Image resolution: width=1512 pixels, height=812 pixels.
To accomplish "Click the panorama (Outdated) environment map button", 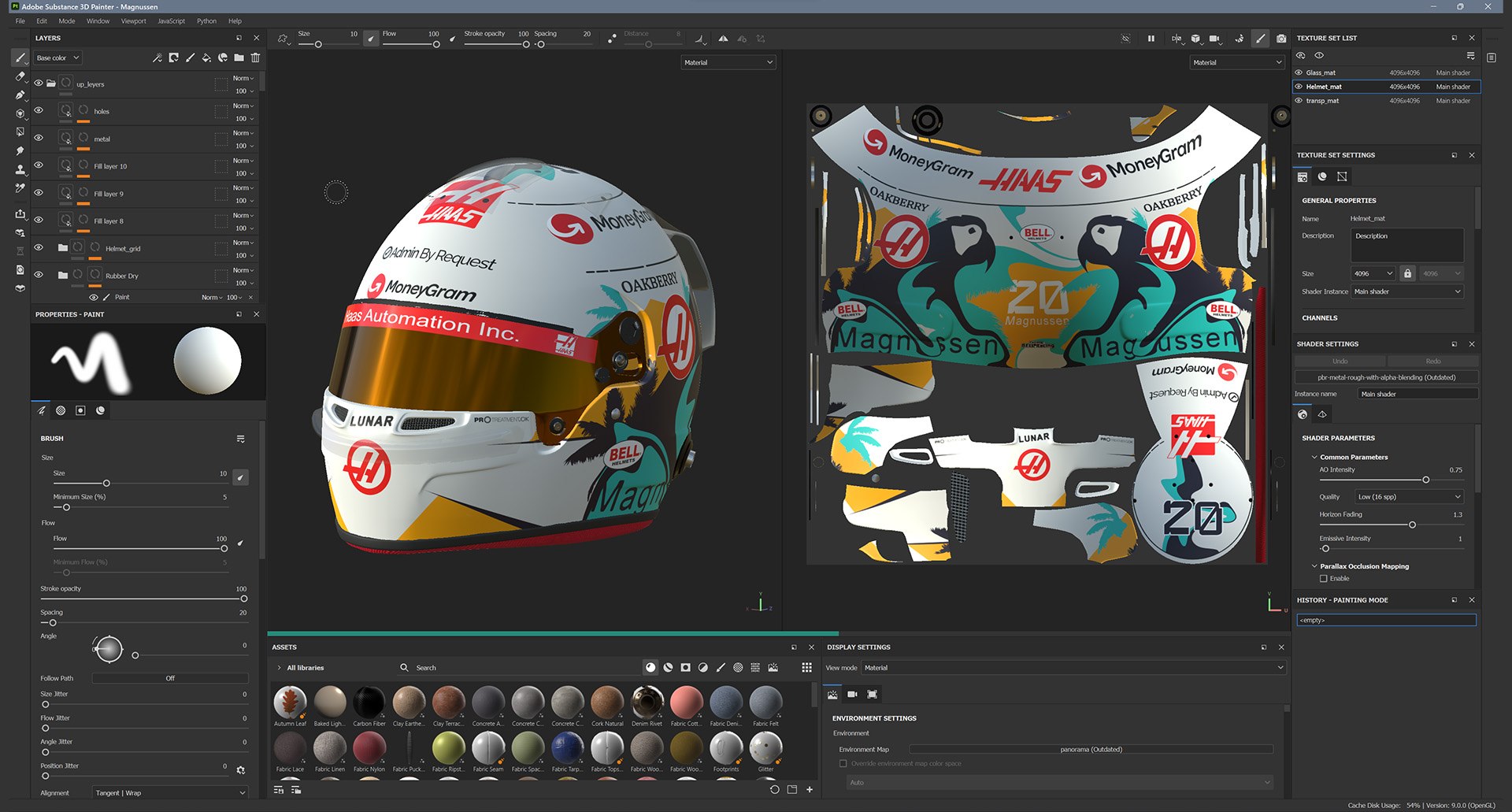I will coord(1091,749).
